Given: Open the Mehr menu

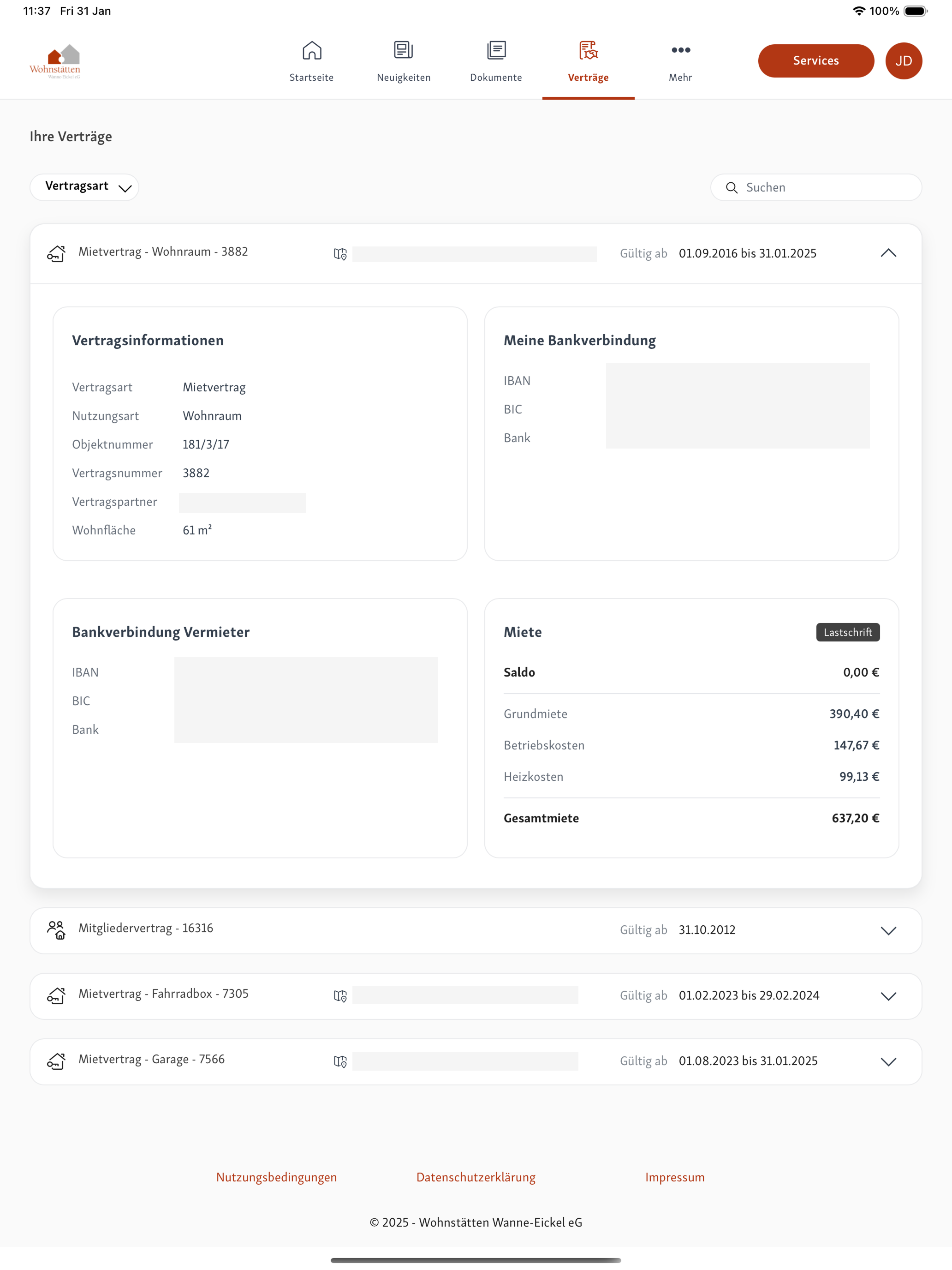Looking at the screenshot, I should tap(681, 61).
